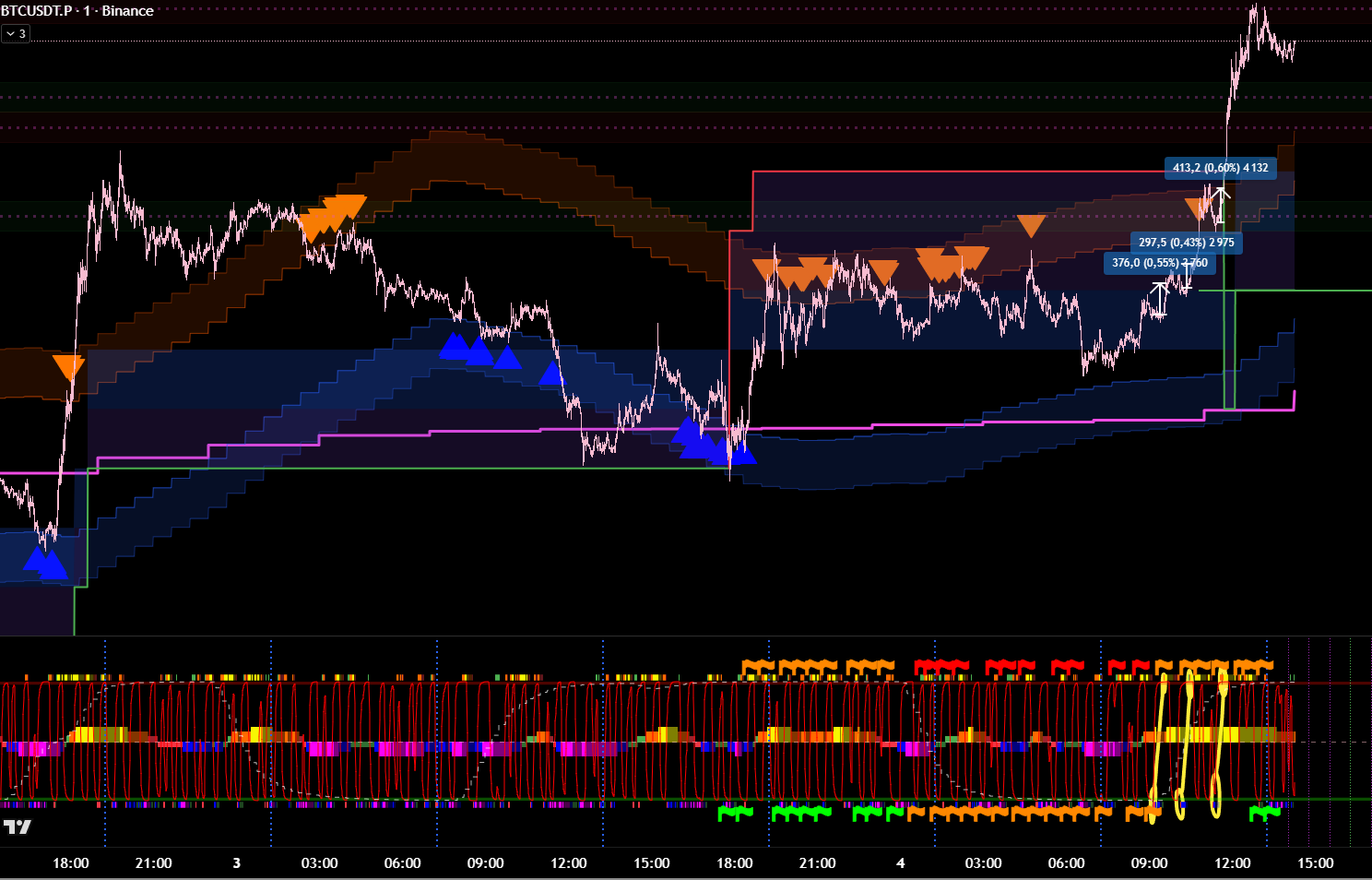Screen dimensions: 1372x880
Task: Click the isolated blue triangle near 12:00
Action: pyautogui.click(x=551, y=374)
